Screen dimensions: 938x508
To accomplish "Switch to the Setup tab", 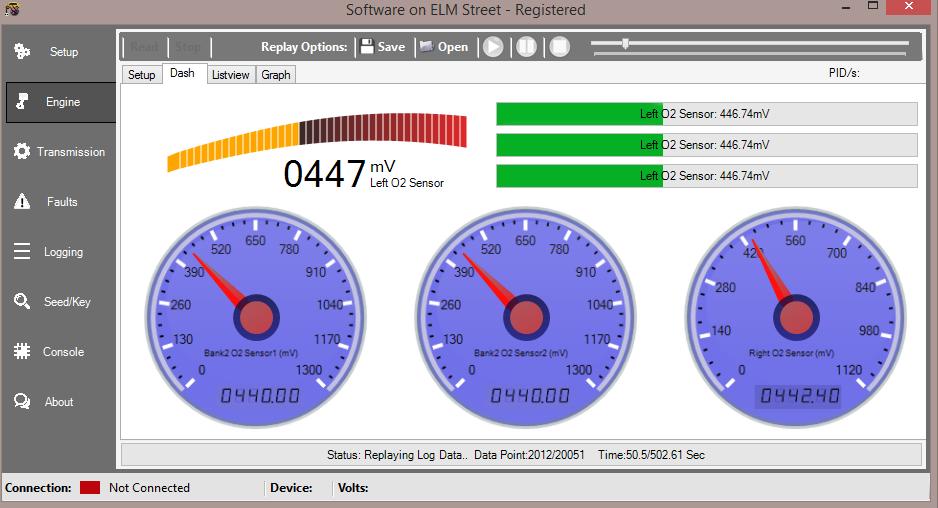I will tap(142, 75).
